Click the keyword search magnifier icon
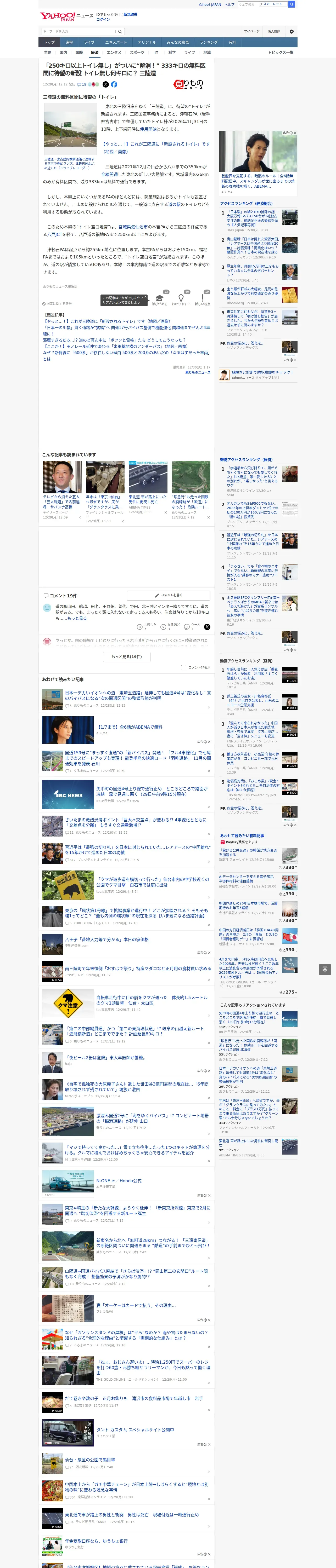Screen dimensions: 336x1568 click(120, 32)
